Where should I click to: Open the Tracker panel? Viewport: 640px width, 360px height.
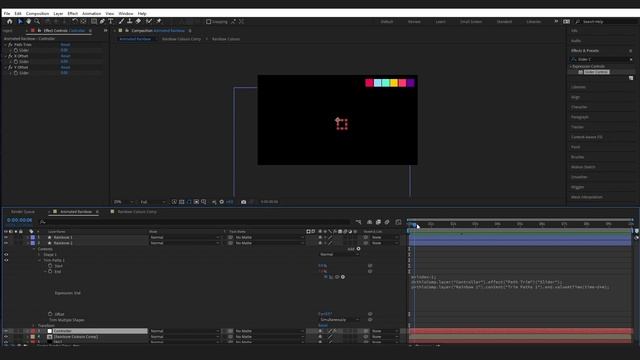point(577,127)
